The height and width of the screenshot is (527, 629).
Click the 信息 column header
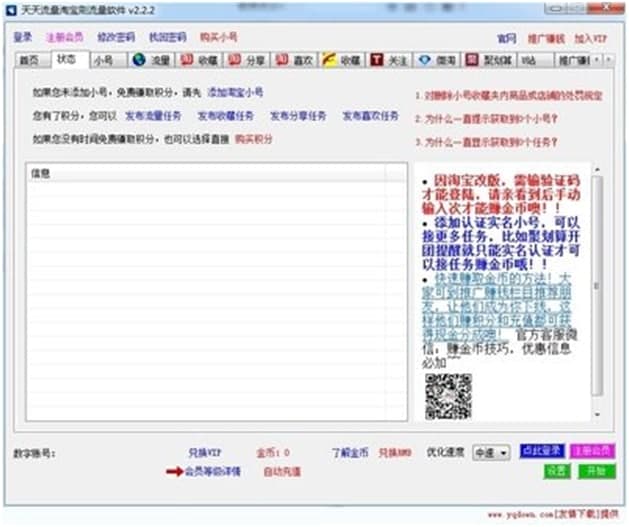(x=207, y=174)
